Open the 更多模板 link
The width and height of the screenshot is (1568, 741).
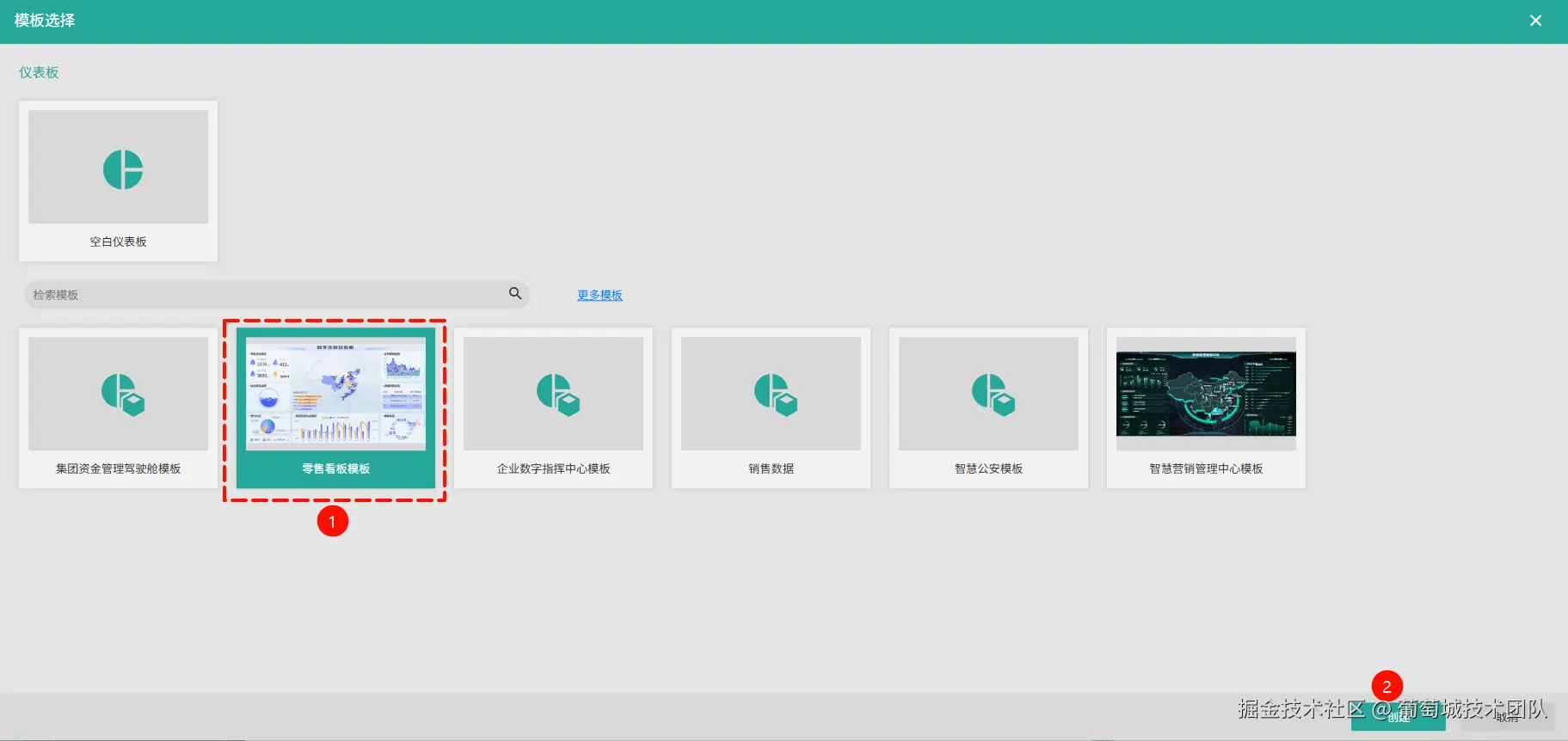pyautogui.click(x=600, y=295)
